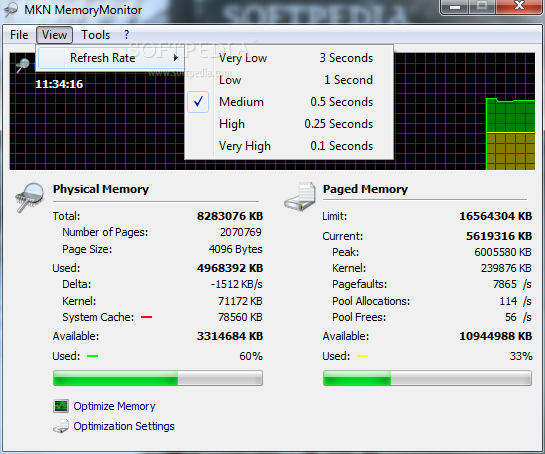Viewport: 545px width, 454px height.
Task: Select Refresh Rate submenu entry
Action: click(111, 58)
